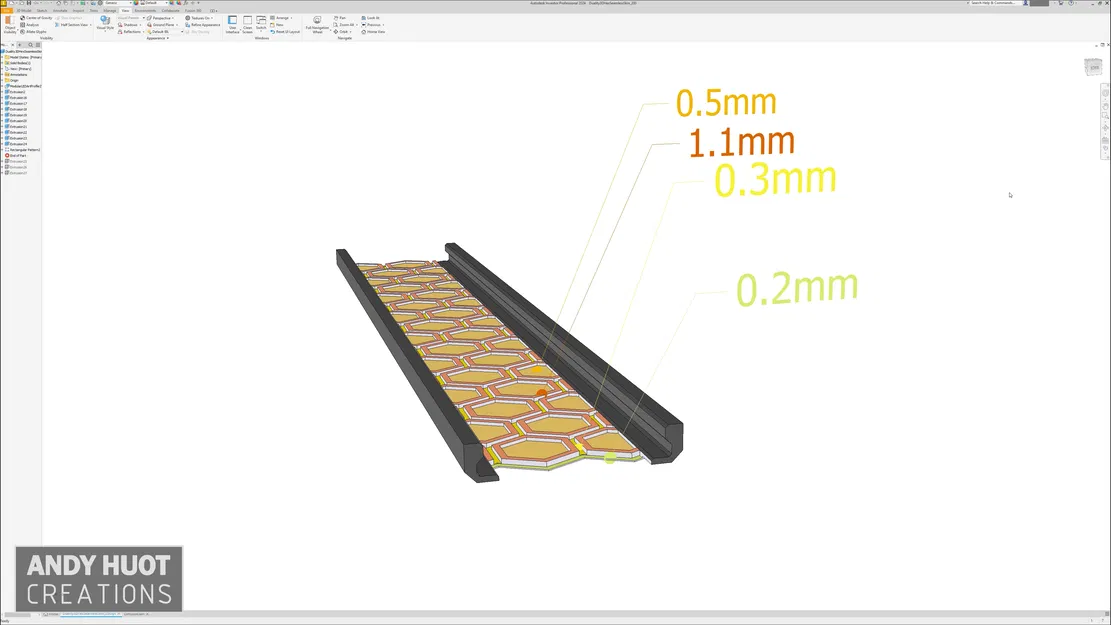Click navigation bar Zoom Window icon
The width and height of the screenshot is (1111, 625).
(1105, 116)
